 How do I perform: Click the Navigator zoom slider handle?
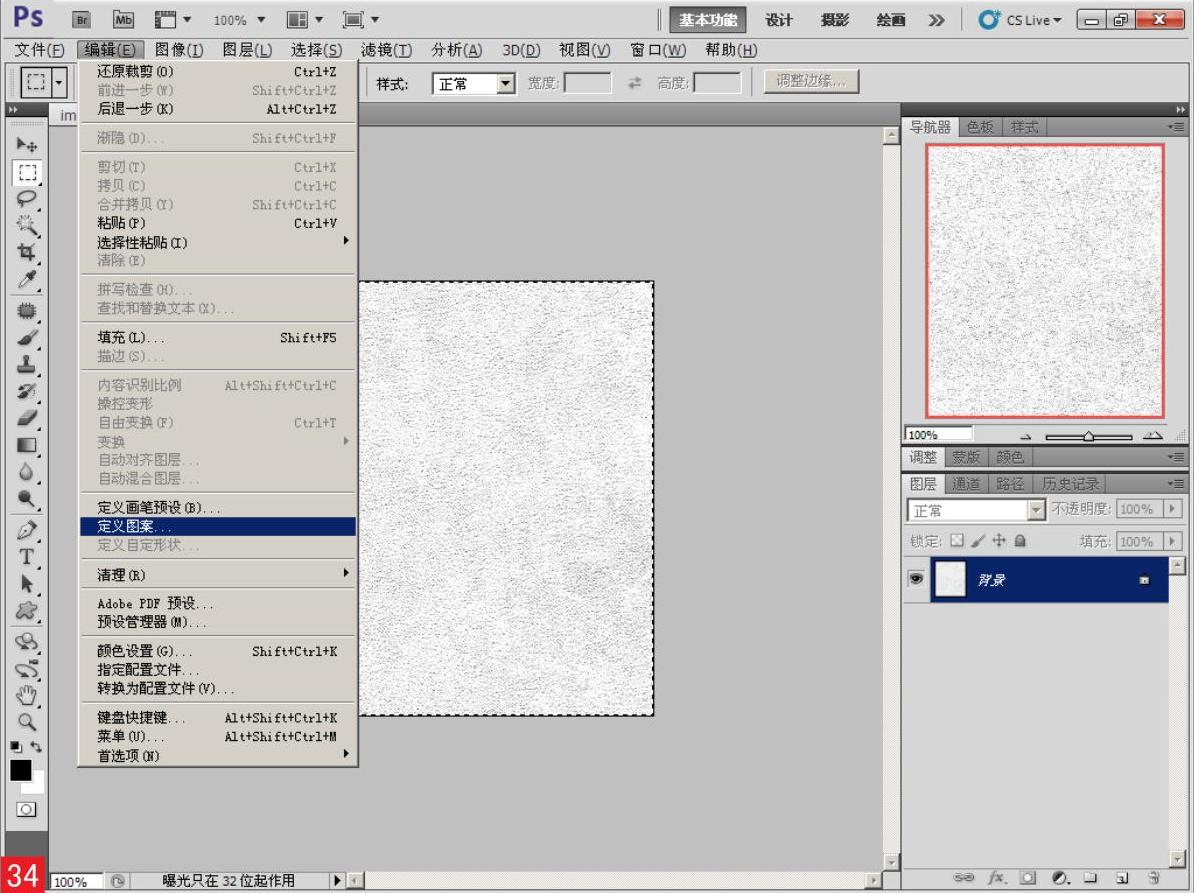point(1089,436)
